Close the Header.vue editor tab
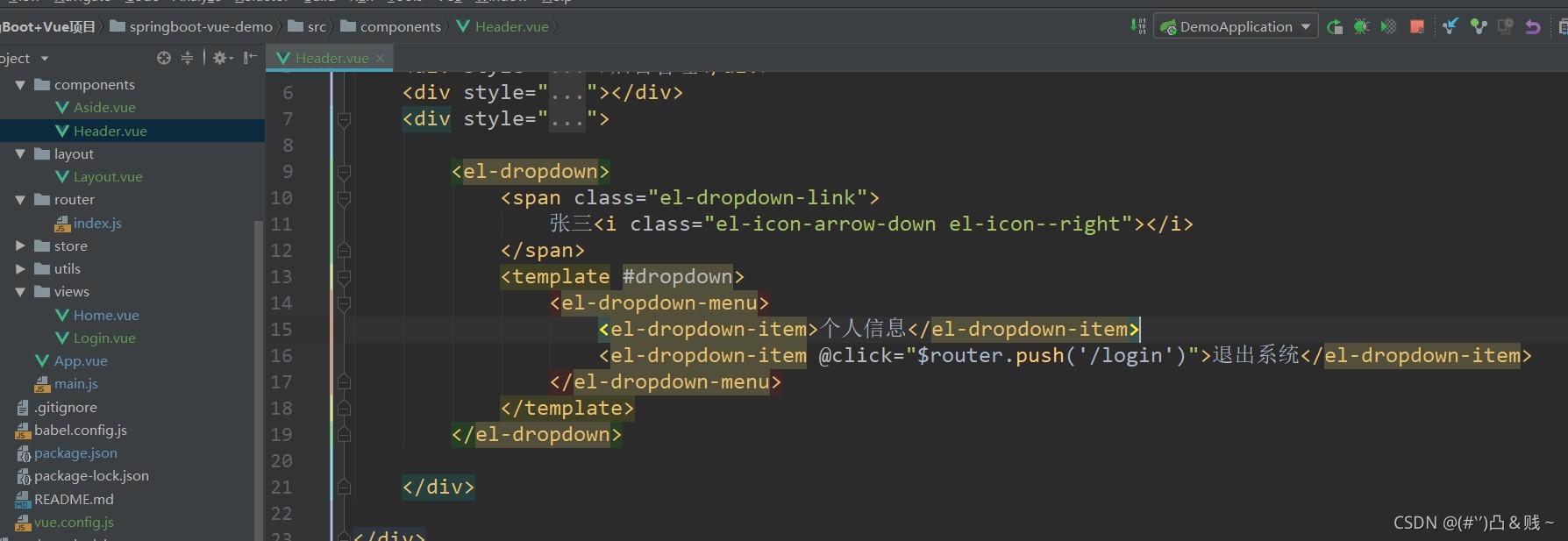The image size is (1568, 541). click(x=380, y=59)
